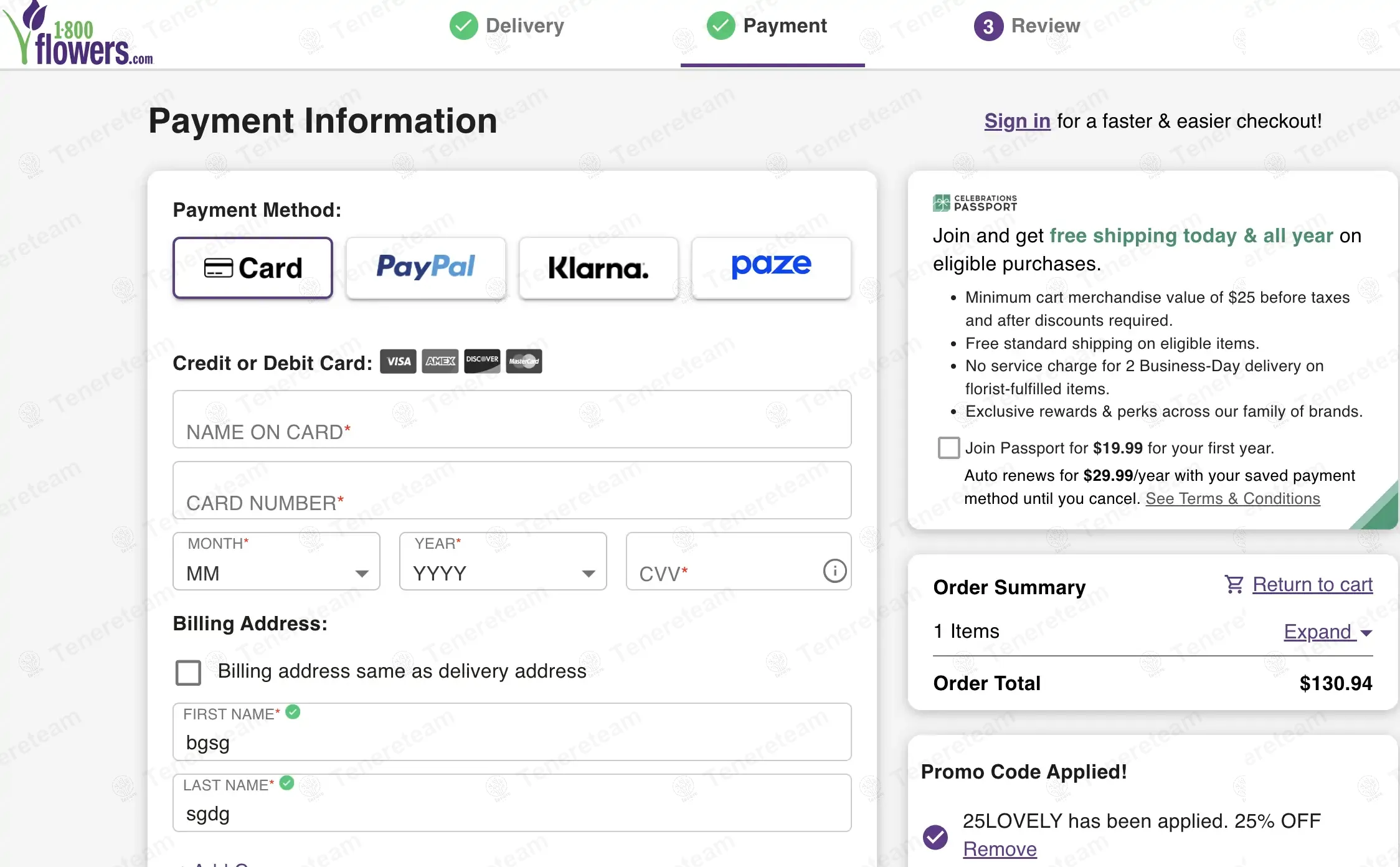Screen dimensions: 1400x867
Task: Open the expiration Year dropdown
Action: coord(503,562)
